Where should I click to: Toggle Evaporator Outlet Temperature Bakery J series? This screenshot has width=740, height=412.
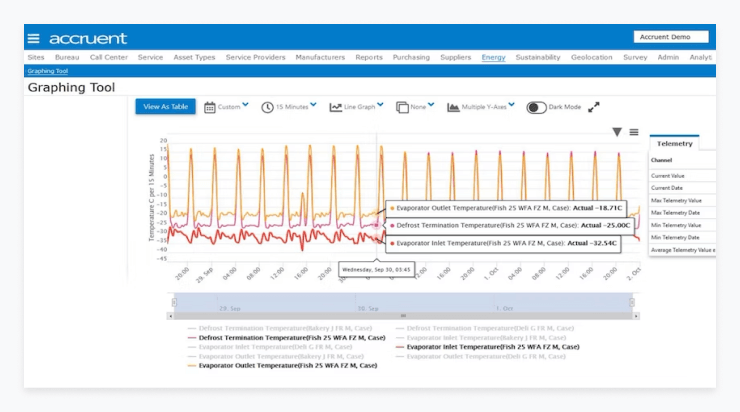pyautogui.click(x=276, y=356)
